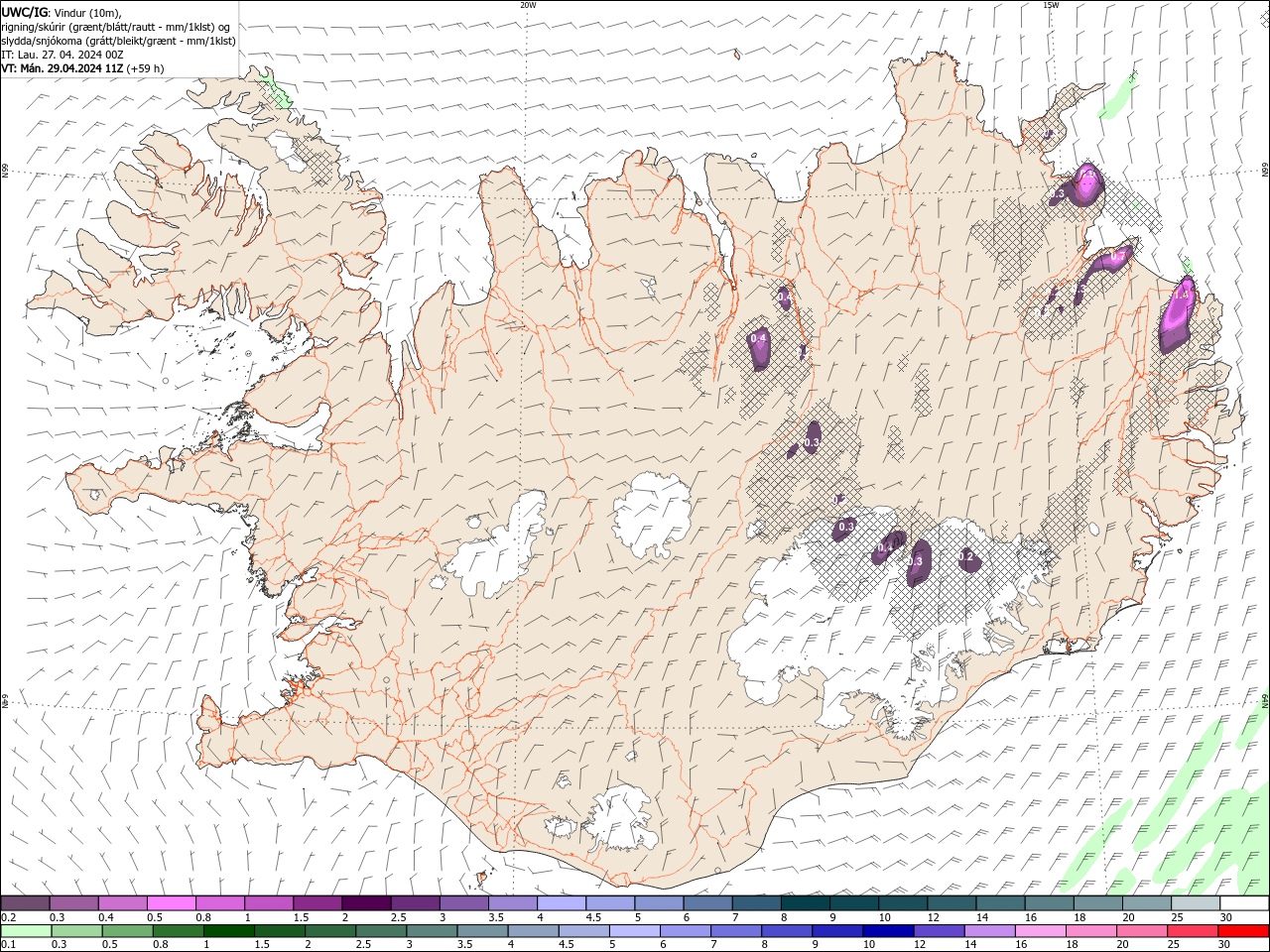1270x952 pixels.
Task: Select the dark teal 8 swatch in top legend
Action: tap(806, 903)
